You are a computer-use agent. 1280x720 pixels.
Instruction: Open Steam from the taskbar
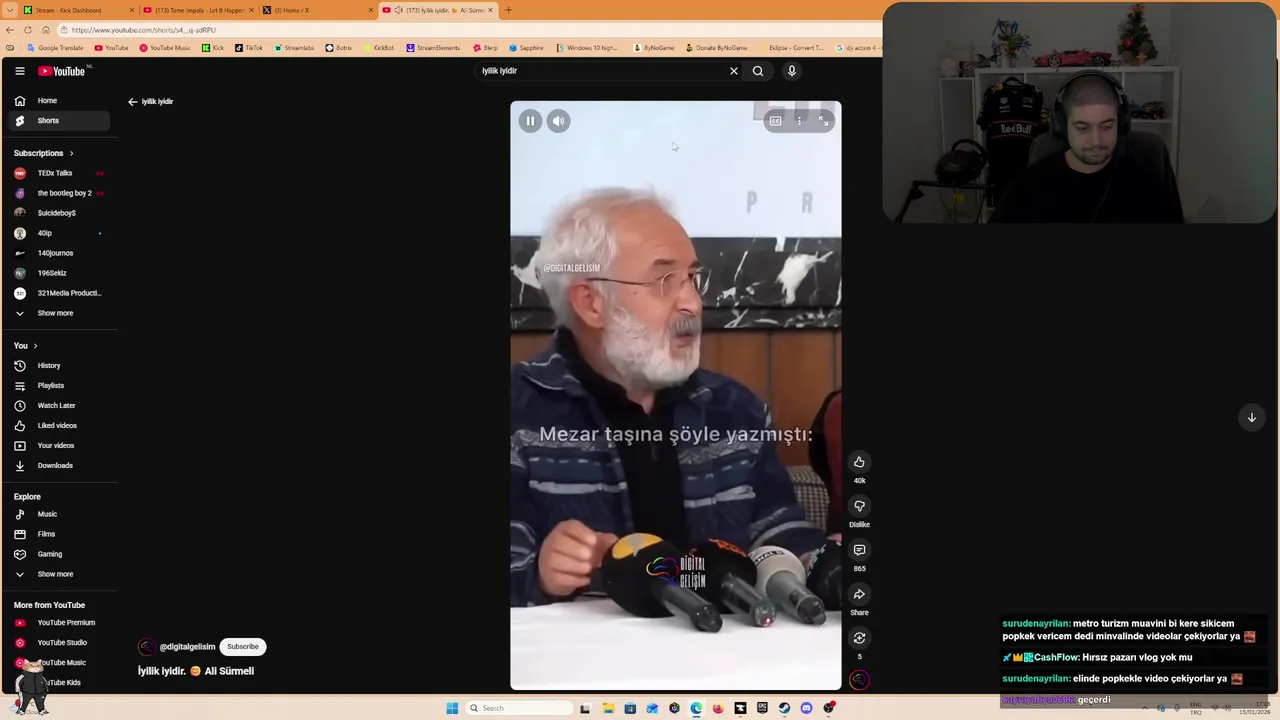click(x=784, y=708)
